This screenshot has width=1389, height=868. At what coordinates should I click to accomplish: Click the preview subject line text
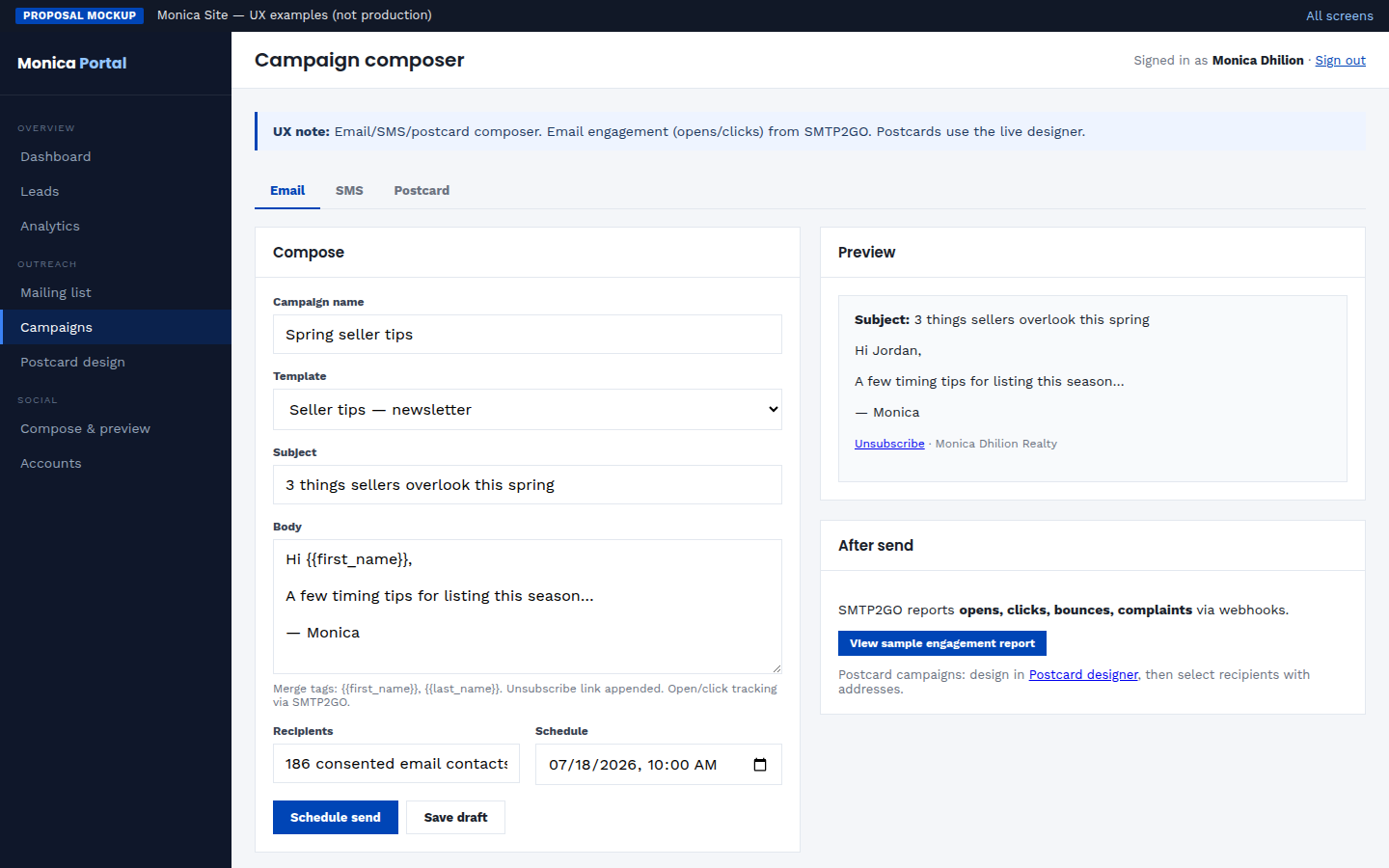click(x=1002, y=319)
